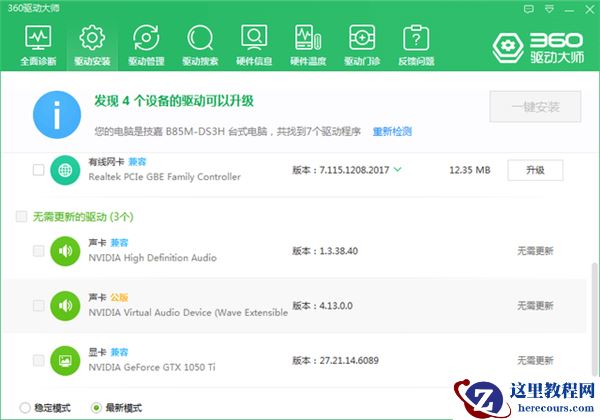Click the 重新检测 re-detect link
This screenshot has width=600, height=420.
pyautogui.click(x=392, y=132)
